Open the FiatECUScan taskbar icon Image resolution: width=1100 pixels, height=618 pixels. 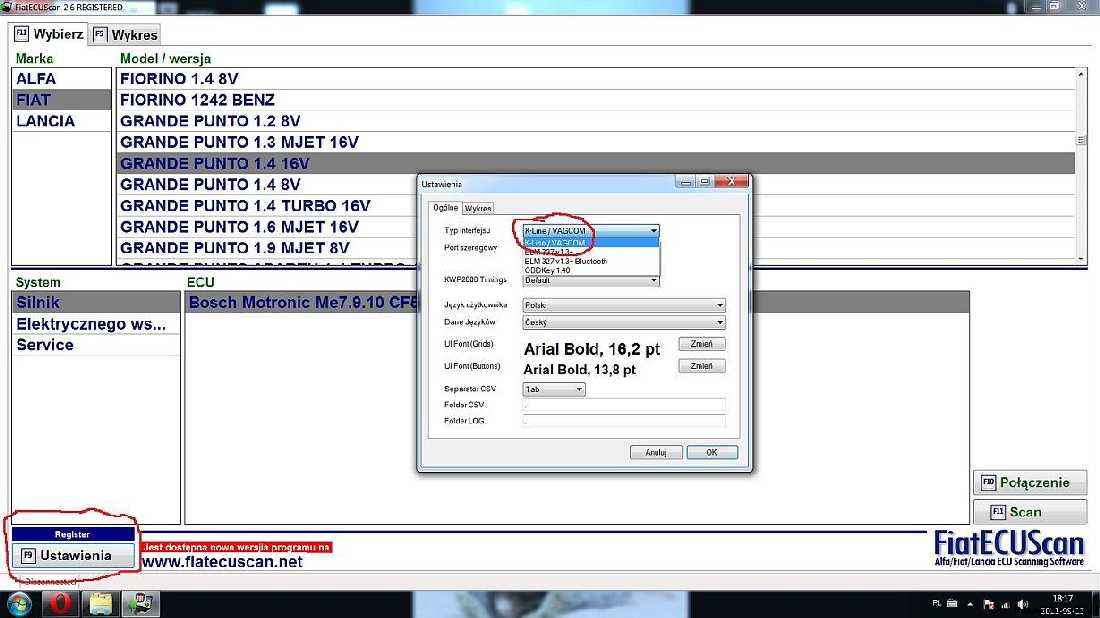coord(141,604)
